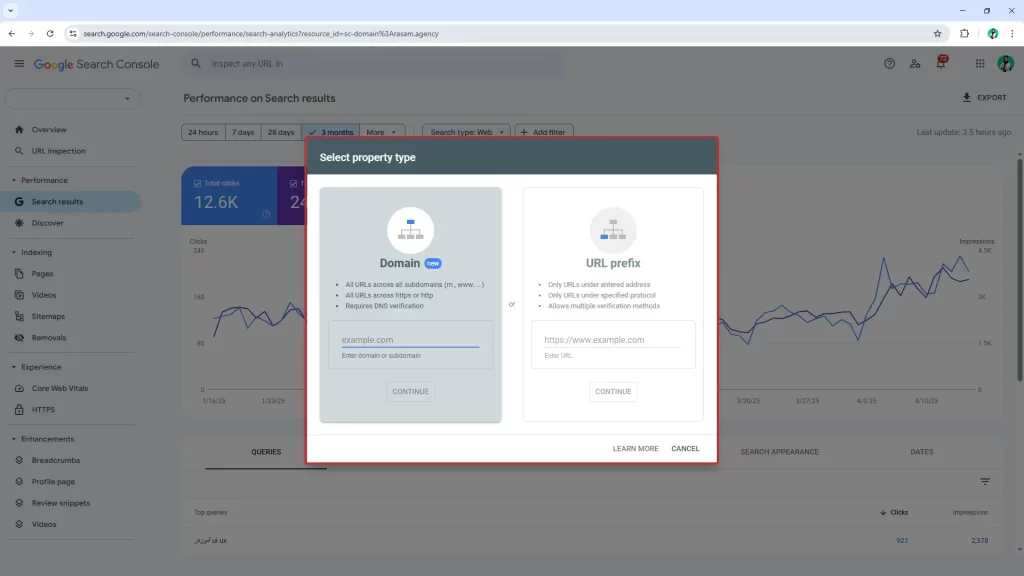Open the Overview page in the sidebar
This screenshot has height=576, width=1024.
tap(49, 129)
